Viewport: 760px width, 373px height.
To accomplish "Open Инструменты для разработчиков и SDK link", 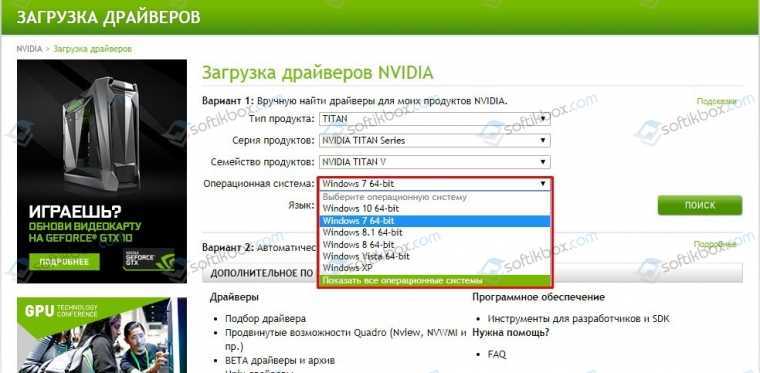I will (578, 319).
